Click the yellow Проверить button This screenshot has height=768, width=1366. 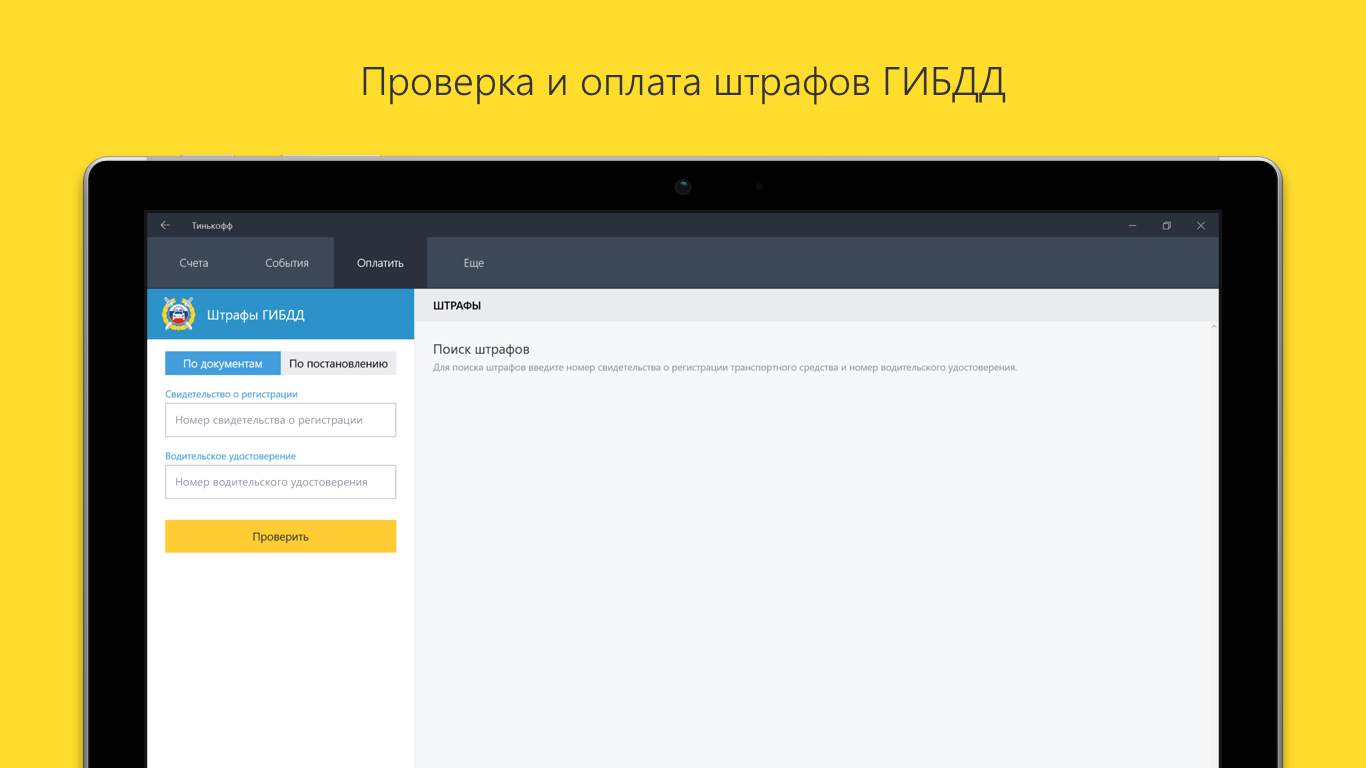coord(281,536)
